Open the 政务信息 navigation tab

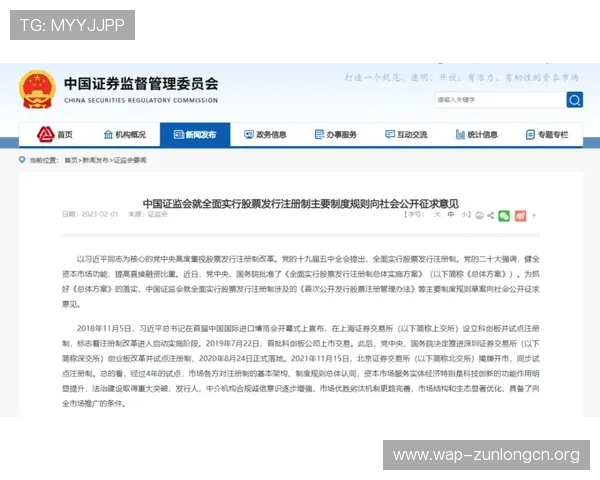pos(265,135)
